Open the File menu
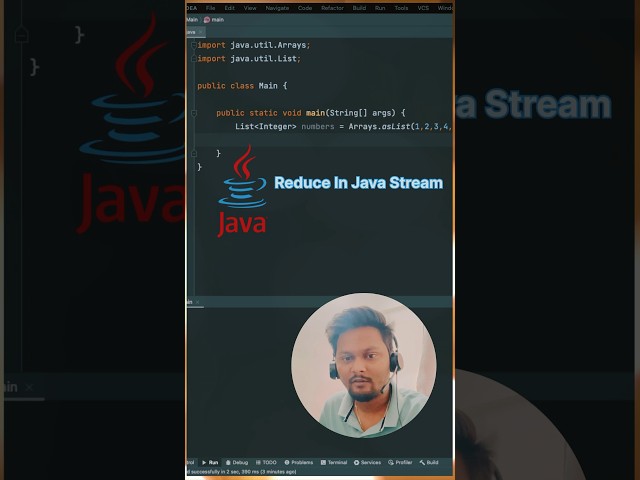The width and height of the screenshot is (640, 480). point(210,8)
